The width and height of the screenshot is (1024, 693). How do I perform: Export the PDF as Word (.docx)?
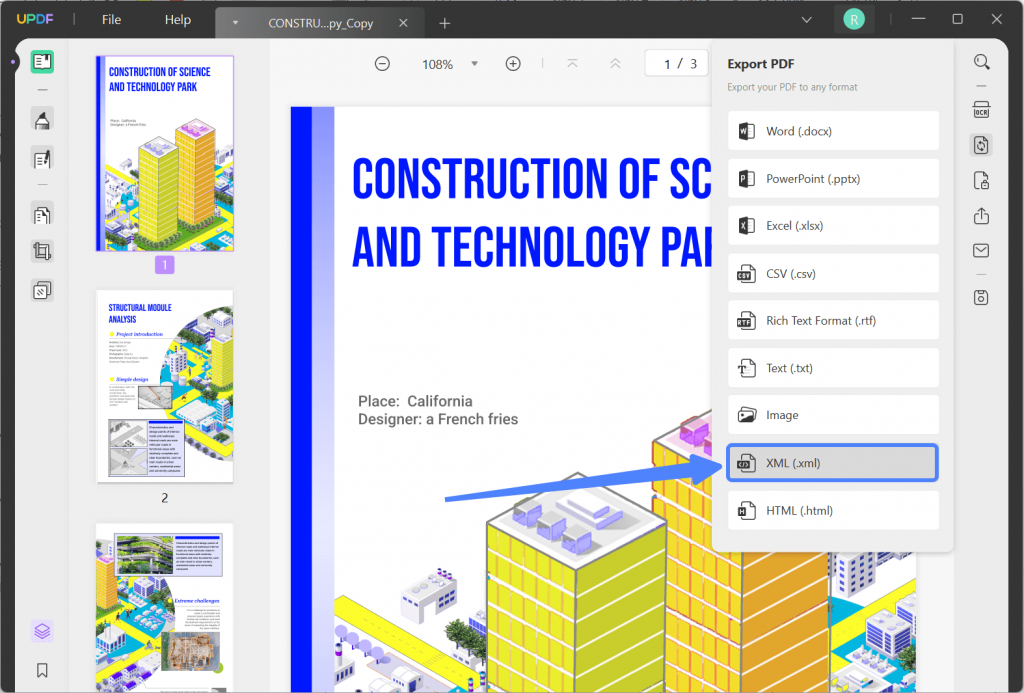pos(832,130)
